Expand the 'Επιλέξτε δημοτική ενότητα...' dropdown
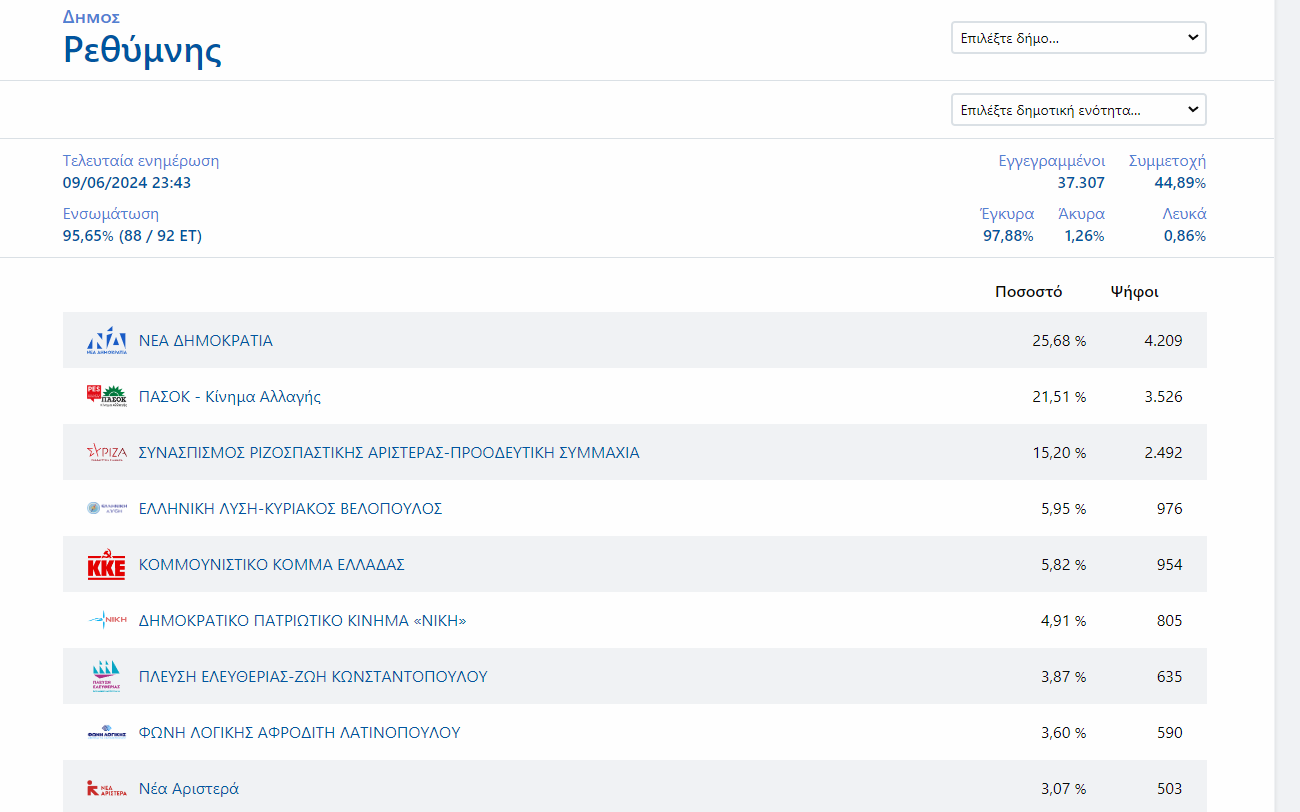Viewport: 1300px width, 812px height. [1078, 110]
